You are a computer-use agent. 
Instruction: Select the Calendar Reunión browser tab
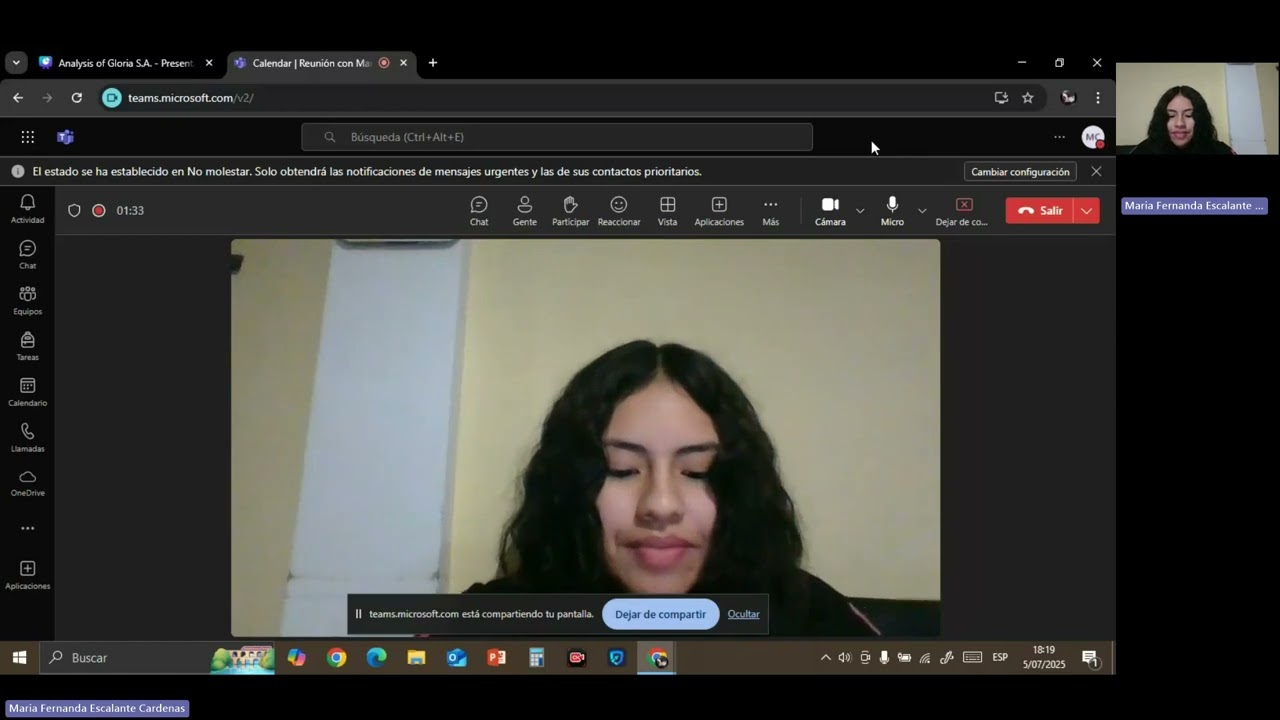click(312, 63)
